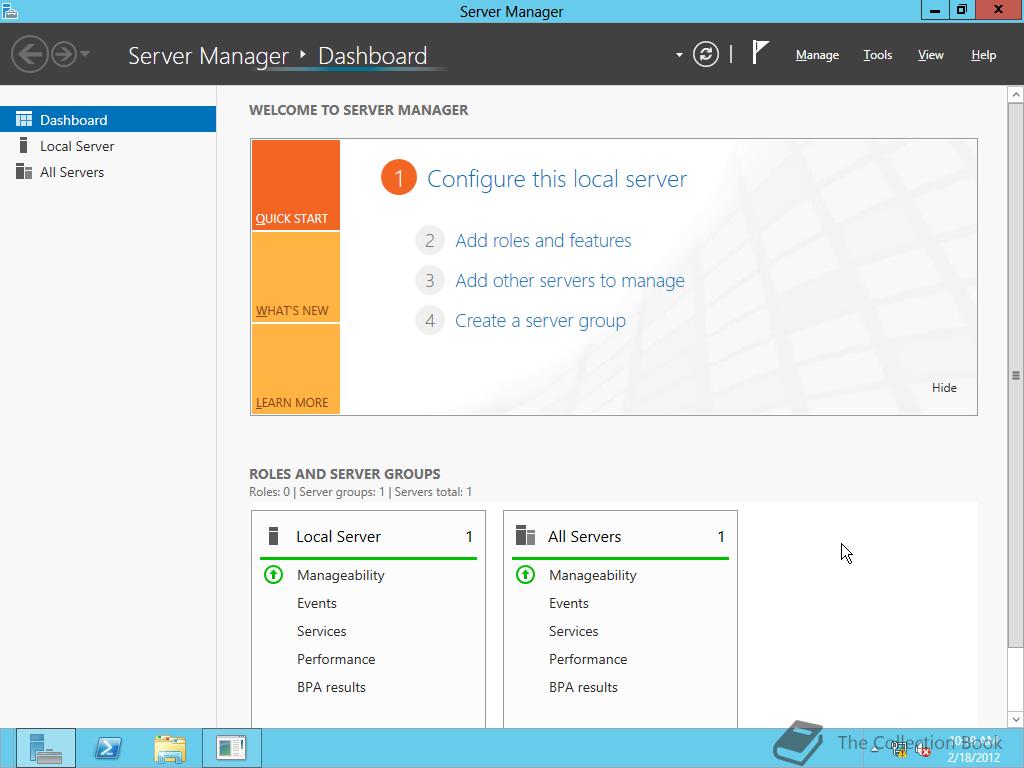Open Performance under All Servers tile
The height and width of the screenshot is (768, 1024).
pos(588,660)
